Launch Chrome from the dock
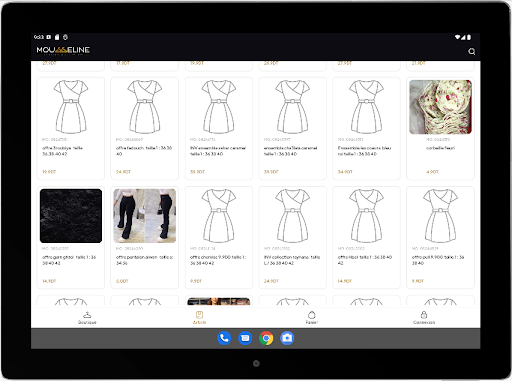Image resolution: width=512 pixels, height=381 pixels. click(x=266, y=338)
